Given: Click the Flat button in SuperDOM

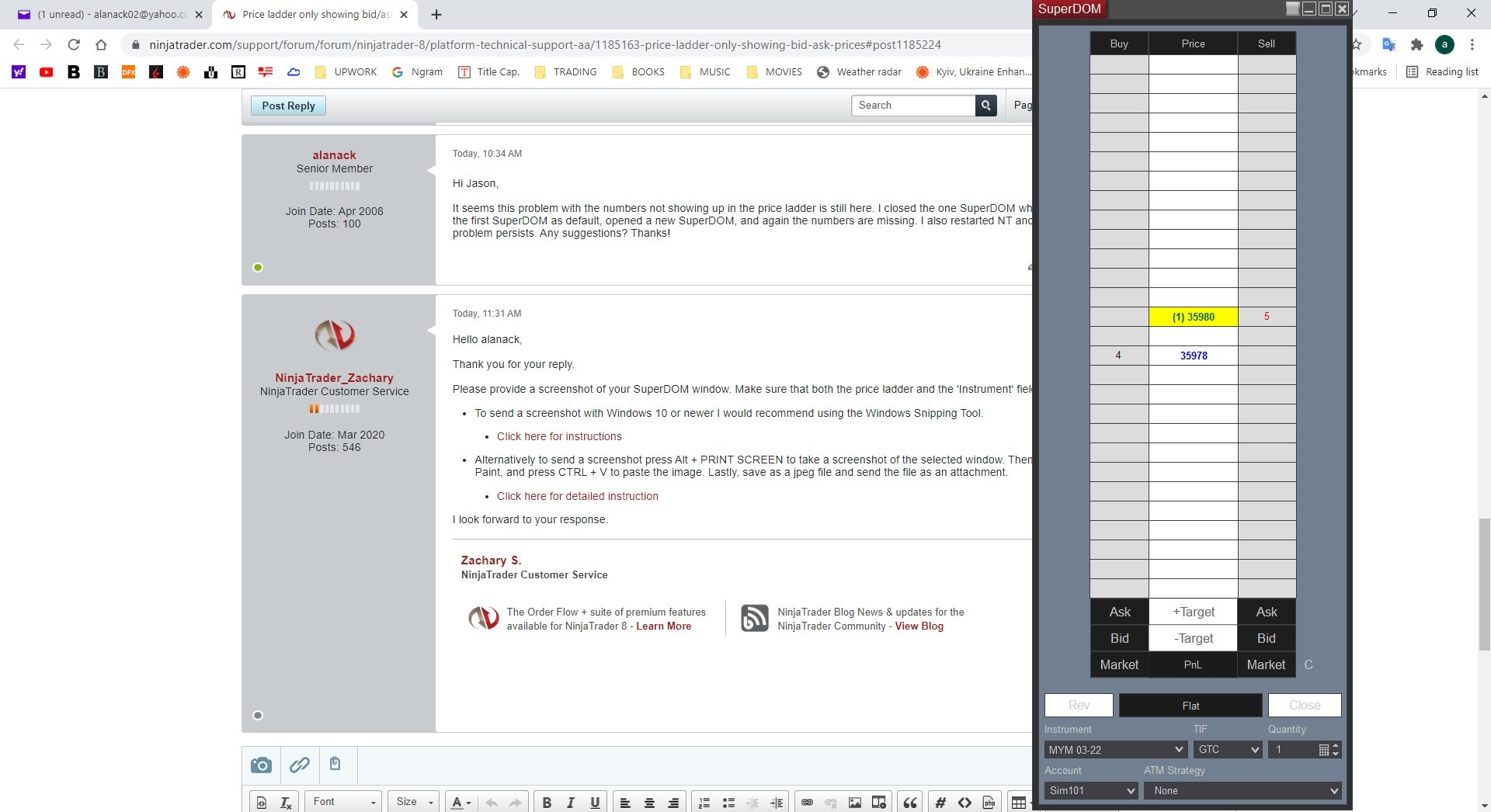Looking at the screenshot, I should [1190, 706].
